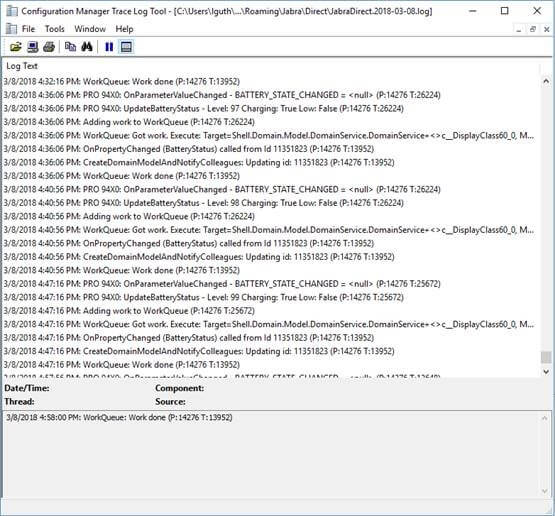
Task: Click details pane scrollbar down arrow
Action: click(x=545, y=491)
